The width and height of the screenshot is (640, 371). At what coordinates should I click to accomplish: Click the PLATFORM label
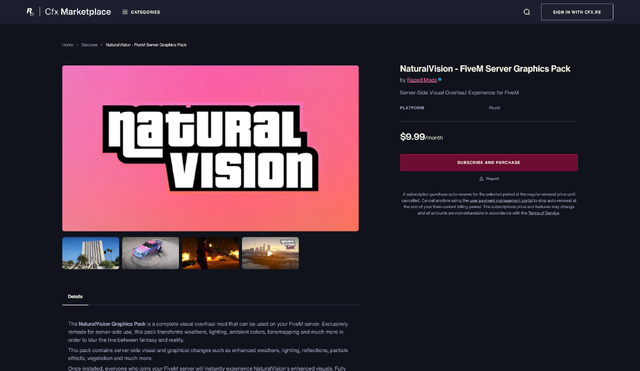click(x=412, y=108)
